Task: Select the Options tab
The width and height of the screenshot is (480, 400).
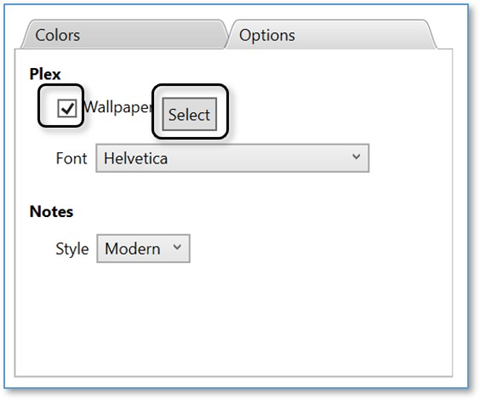Action: pos(331,35)
